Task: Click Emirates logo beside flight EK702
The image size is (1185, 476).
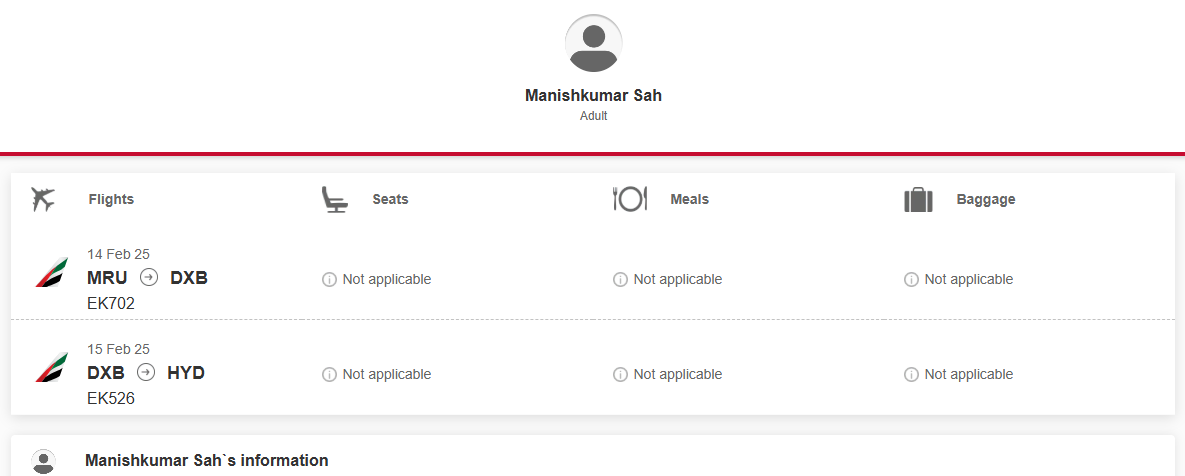Action: point(51,273)
